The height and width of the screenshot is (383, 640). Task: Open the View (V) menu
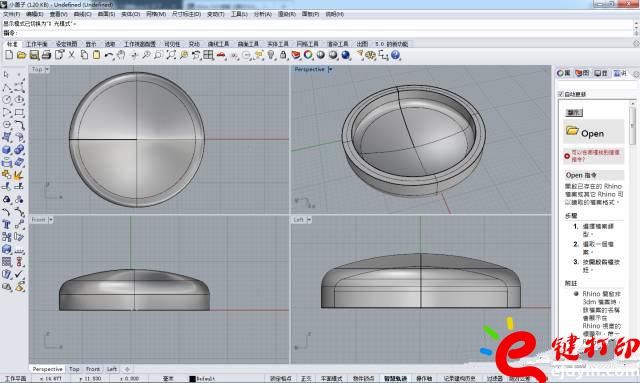[x=58, y=14]
